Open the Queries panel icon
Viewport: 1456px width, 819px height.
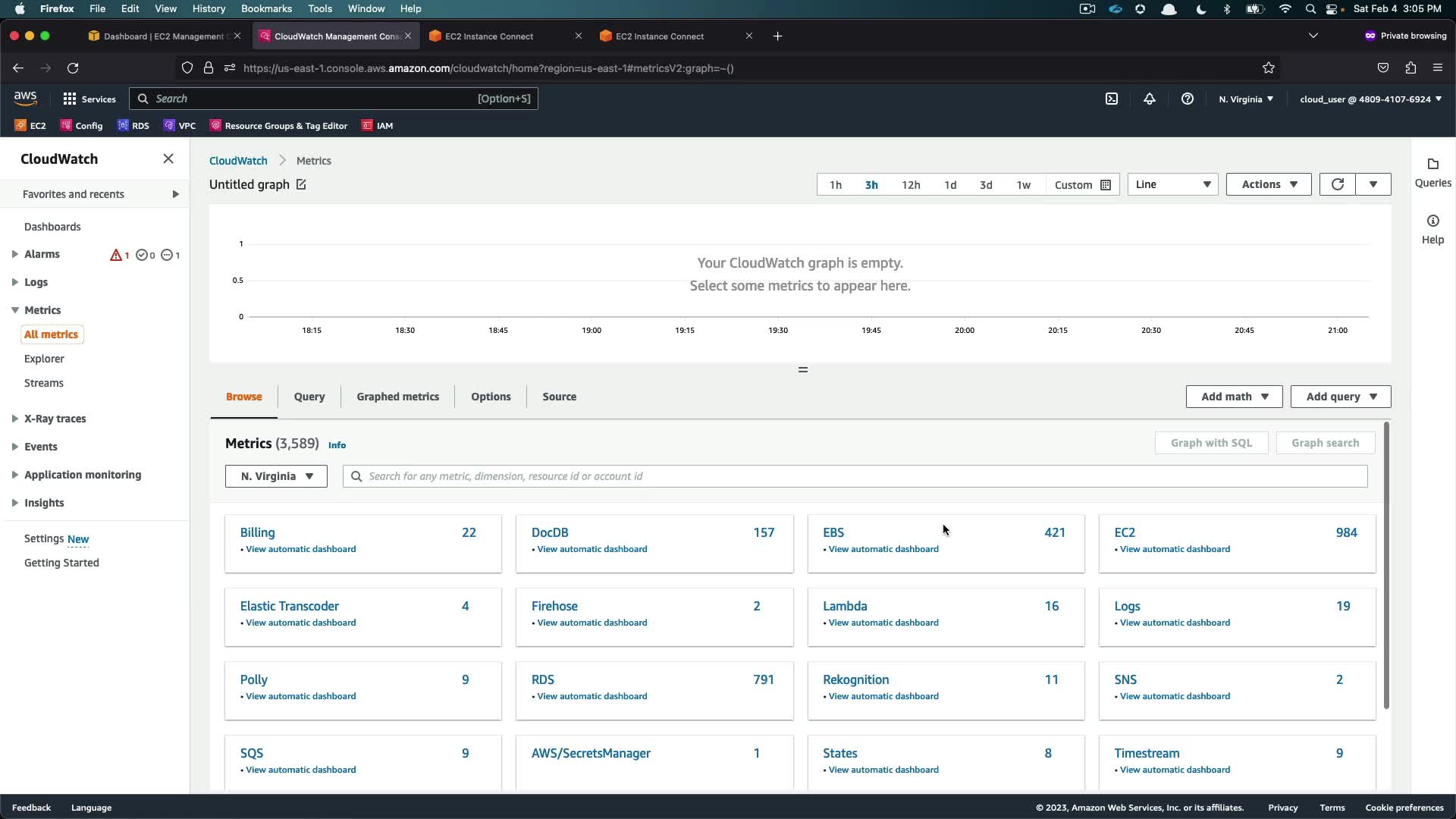pyautogui.click(x=1432, y=165)
